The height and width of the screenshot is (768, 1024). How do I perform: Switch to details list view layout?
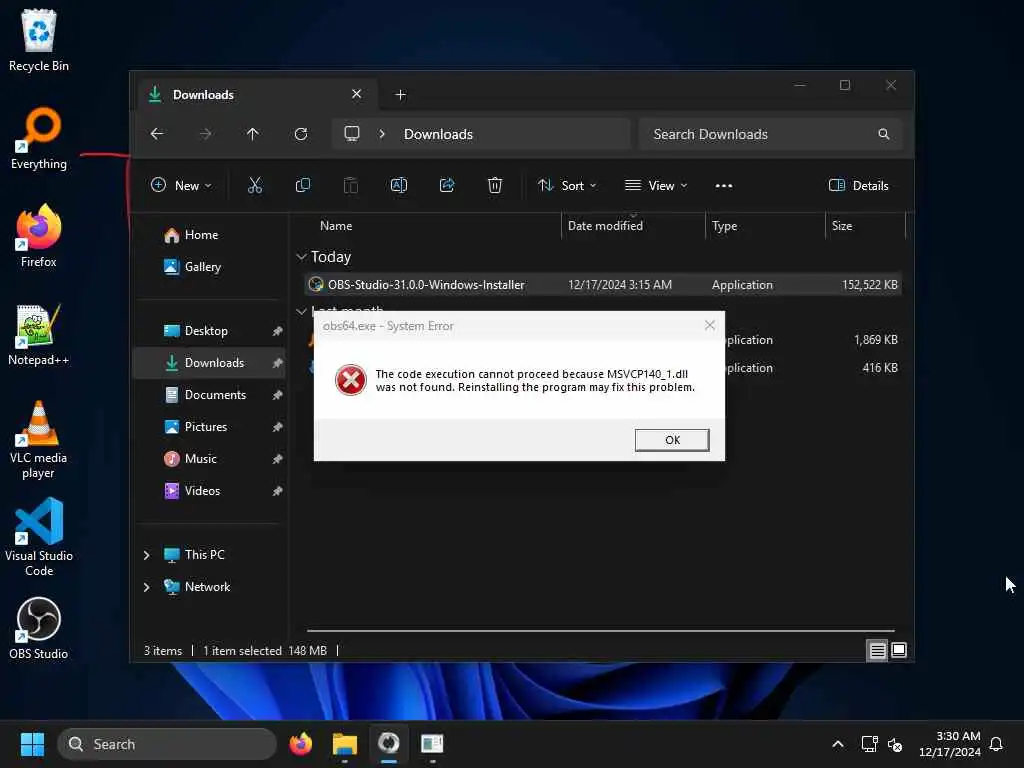877,650
